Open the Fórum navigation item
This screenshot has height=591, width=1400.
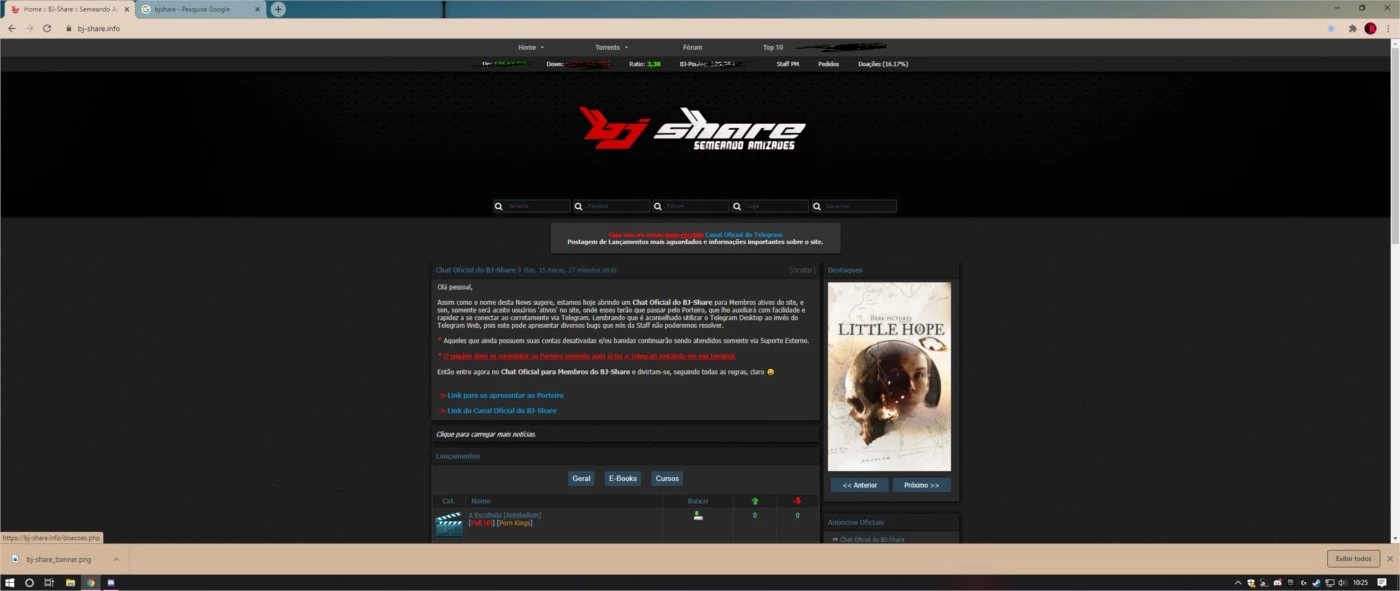pyautogui.click(x=692, y=47)
